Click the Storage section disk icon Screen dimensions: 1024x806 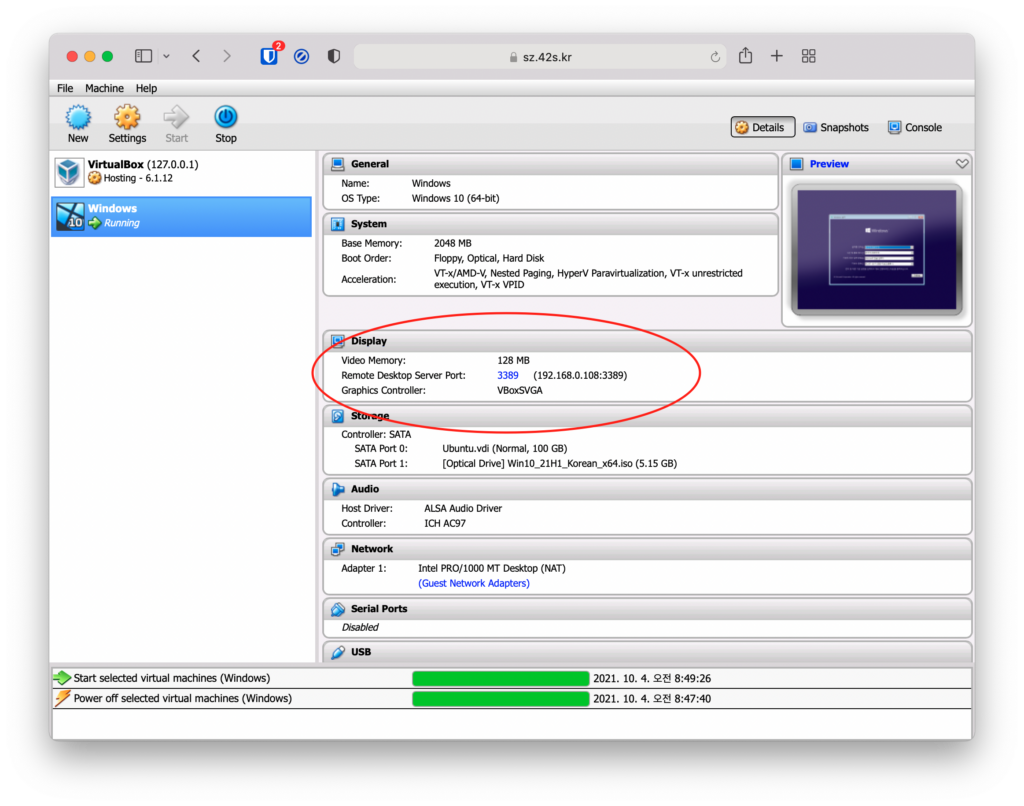[338, 416]
